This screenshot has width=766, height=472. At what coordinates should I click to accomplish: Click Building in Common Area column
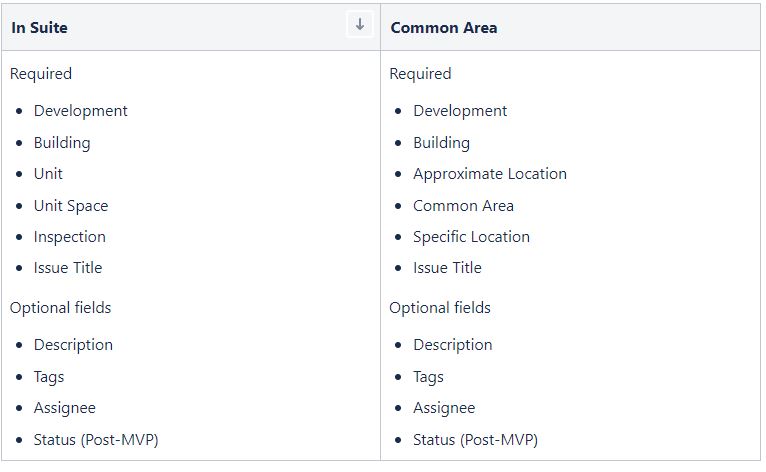[x=442, y=143]
